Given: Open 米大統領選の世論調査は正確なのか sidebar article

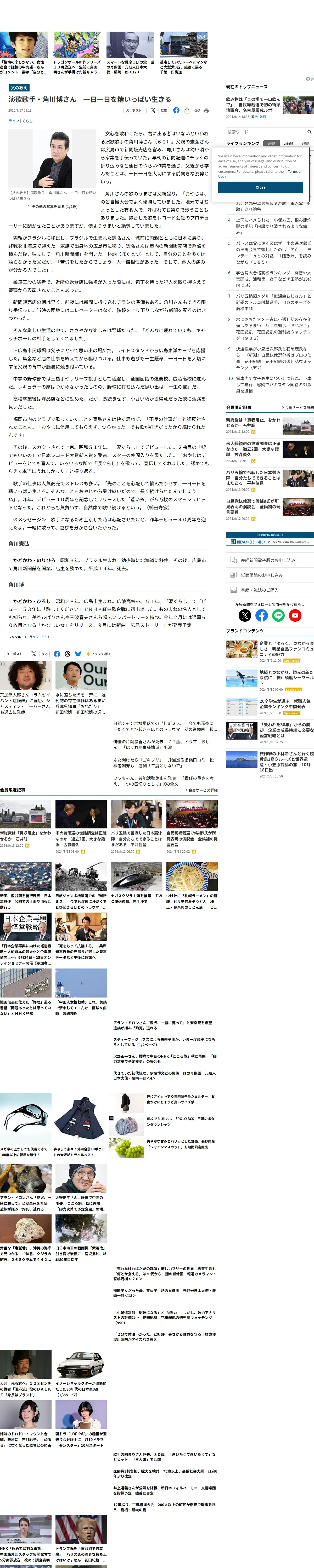Looking at the screenshot, I should pos(253,449).
